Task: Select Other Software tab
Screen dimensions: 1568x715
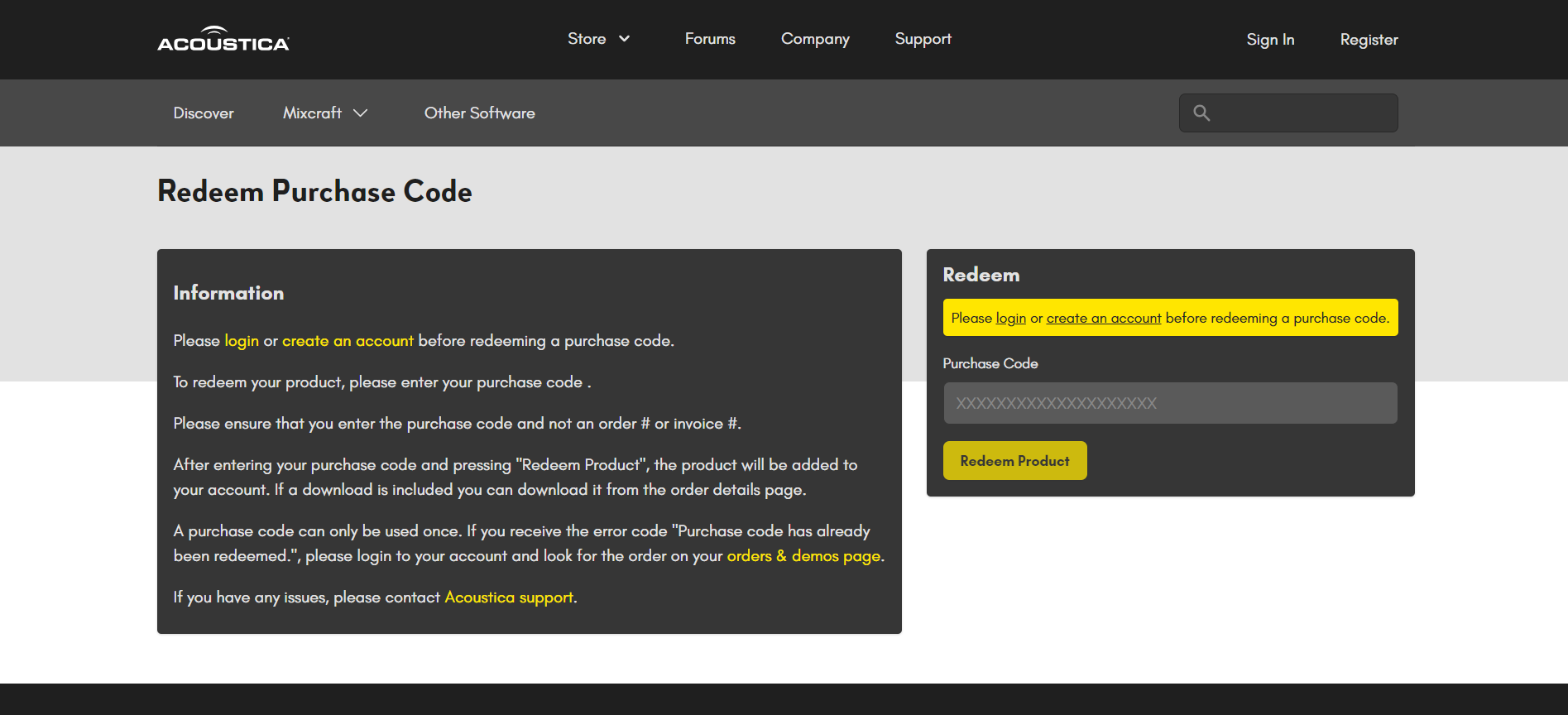Action: 479,113
